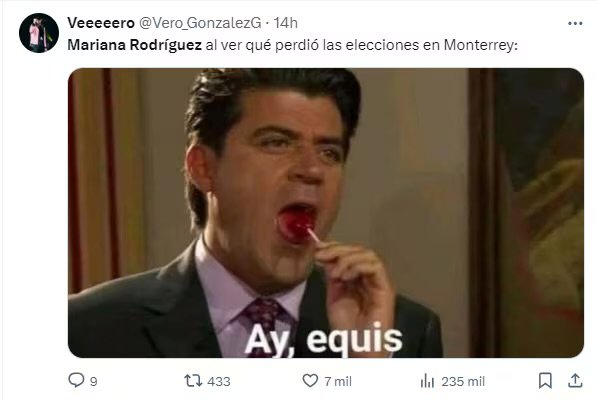This screenshot has width=597, height=401.
Task: Click the reply speech bubble icon
Action: coord(76,380)
